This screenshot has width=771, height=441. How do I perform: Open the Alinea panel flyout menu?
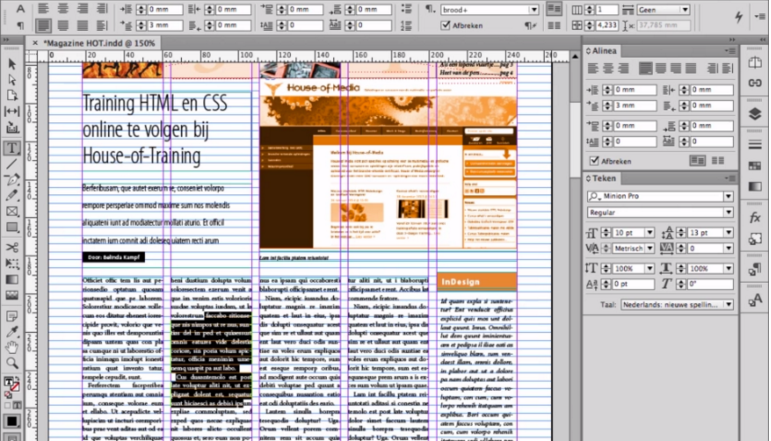730,51
